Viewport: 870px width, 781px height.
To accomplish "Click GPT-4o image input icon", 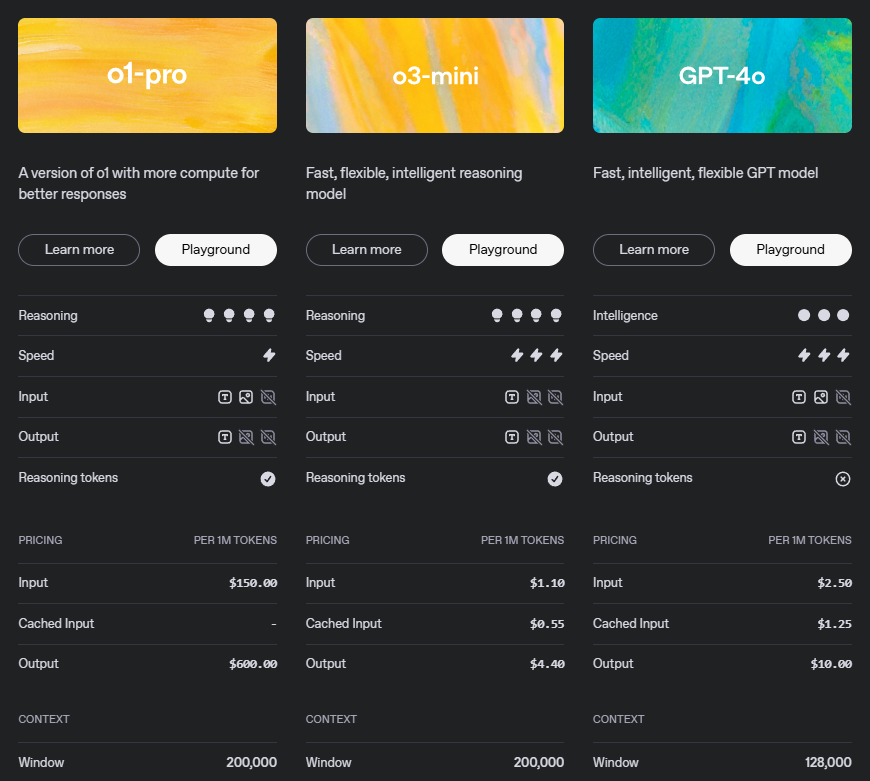I will (821, 397).
